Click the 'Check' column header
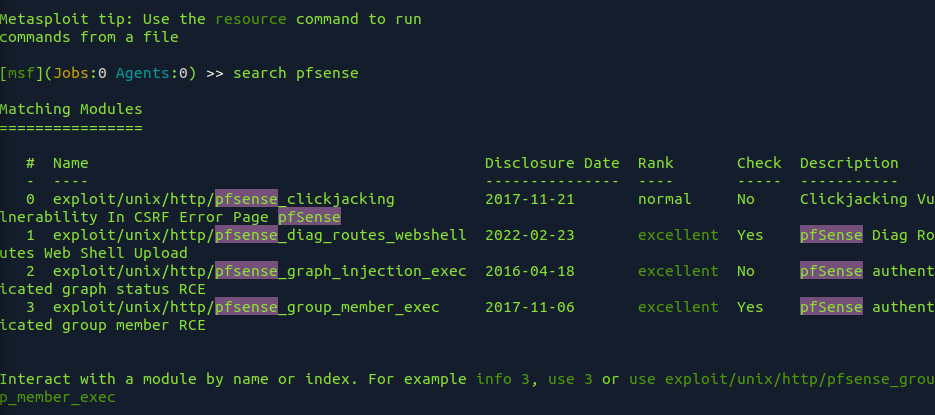Screen dimensions: 935x415 (759, 163)
